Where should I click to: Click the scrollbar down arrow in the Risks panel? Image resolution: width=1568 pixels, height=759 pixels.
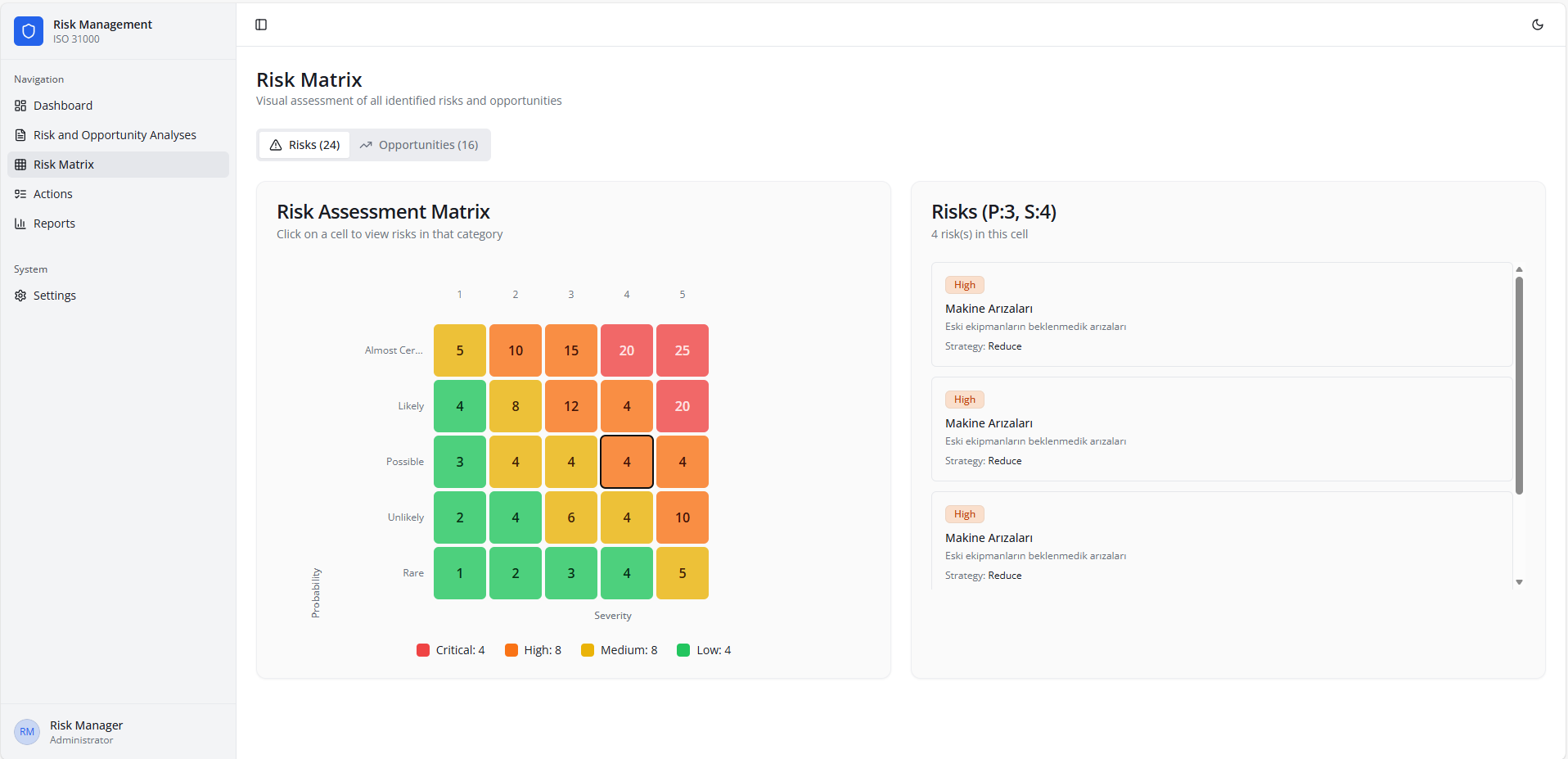pos(1519,581)
